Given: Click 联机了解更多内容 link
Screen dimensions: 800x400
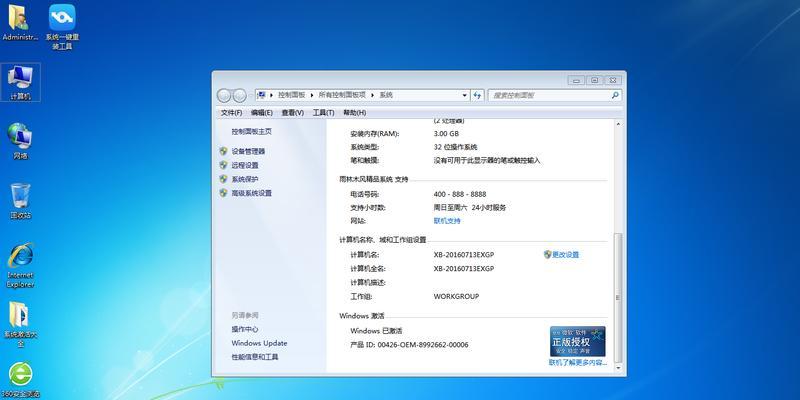Looking at the screenshot, I should click(x=578, y=363).
